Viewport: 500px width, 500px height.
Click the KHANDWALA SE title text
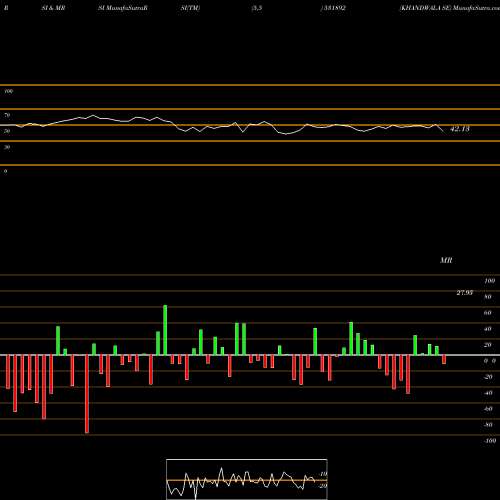pyautogui.click(x=425, y=8)
